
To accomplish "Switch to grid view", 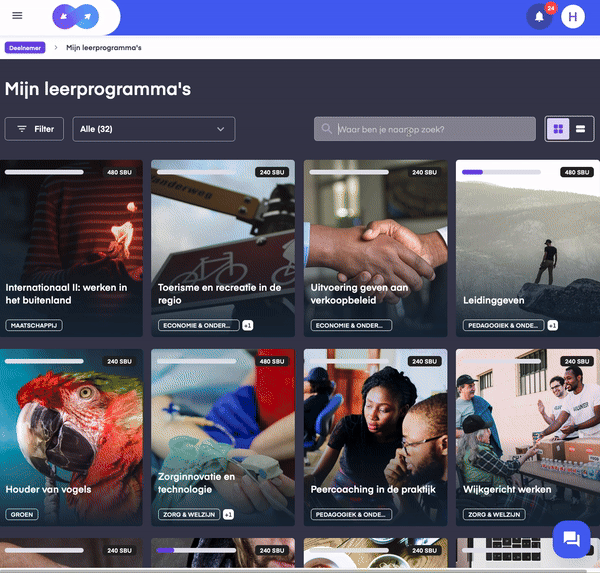I will tap(558, 129).
